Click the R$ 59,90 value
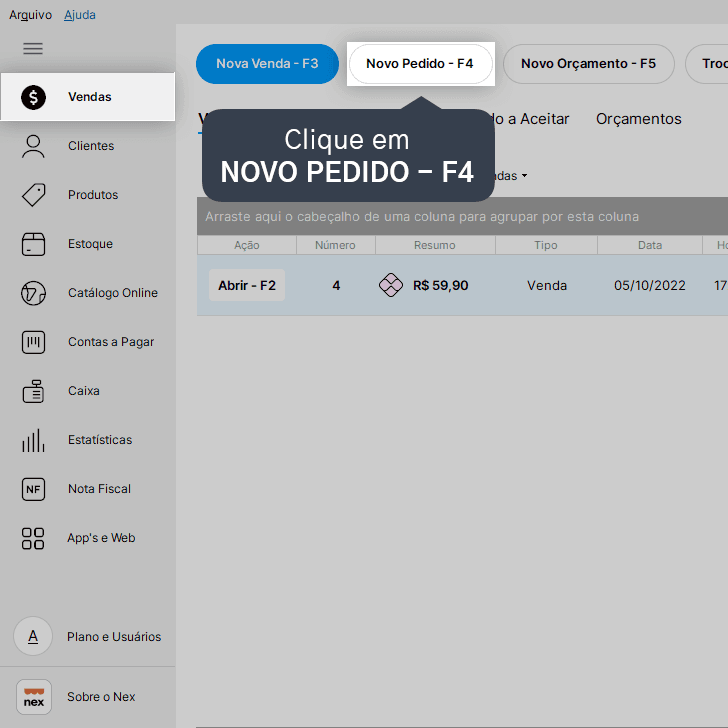 click(x=441, y=285)
